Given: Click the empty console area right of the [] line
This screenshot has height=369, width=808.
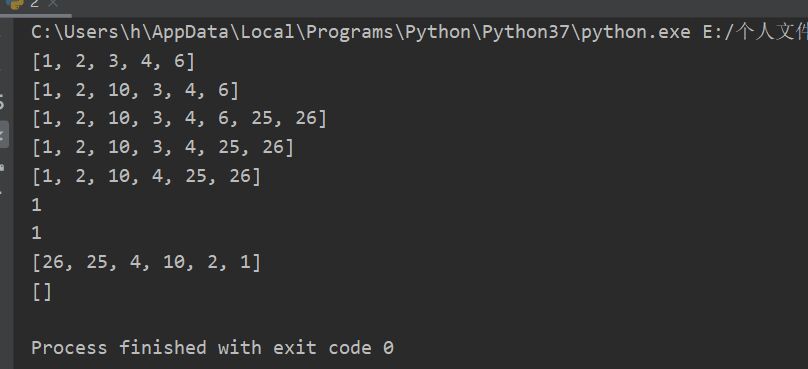Looking at the screenshot, I should pyautogui.click(x=430, y=292).
